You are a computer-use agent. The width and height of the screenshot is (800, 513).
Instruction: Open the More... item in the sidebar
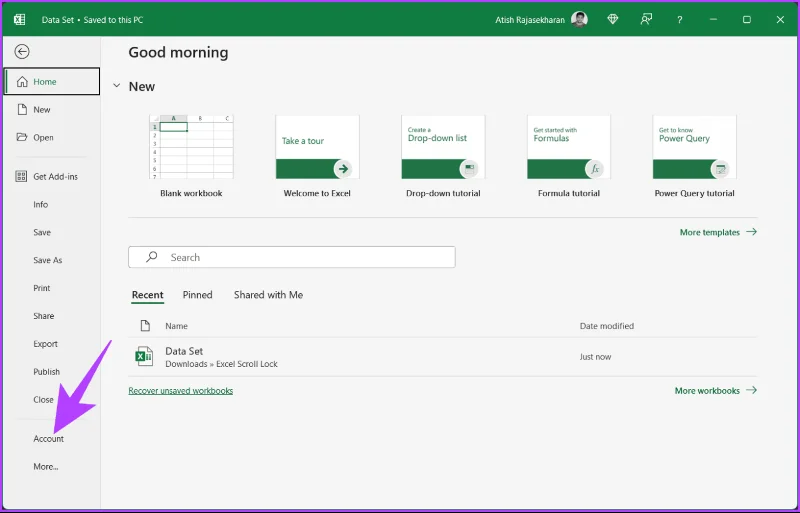click(x=46, y=467)
